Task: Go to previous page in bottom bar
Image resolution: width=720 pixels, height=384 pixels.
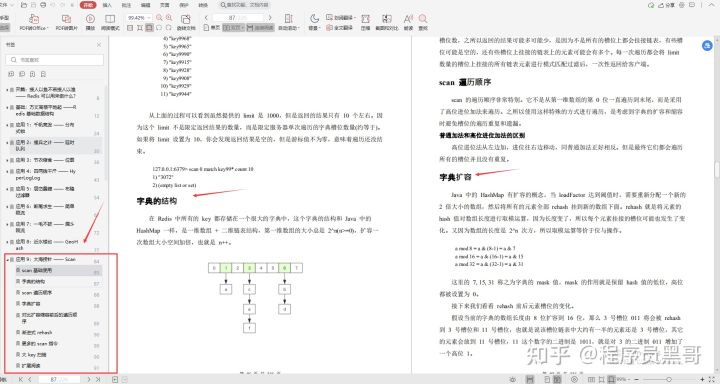Action: (x=30, y=379)
